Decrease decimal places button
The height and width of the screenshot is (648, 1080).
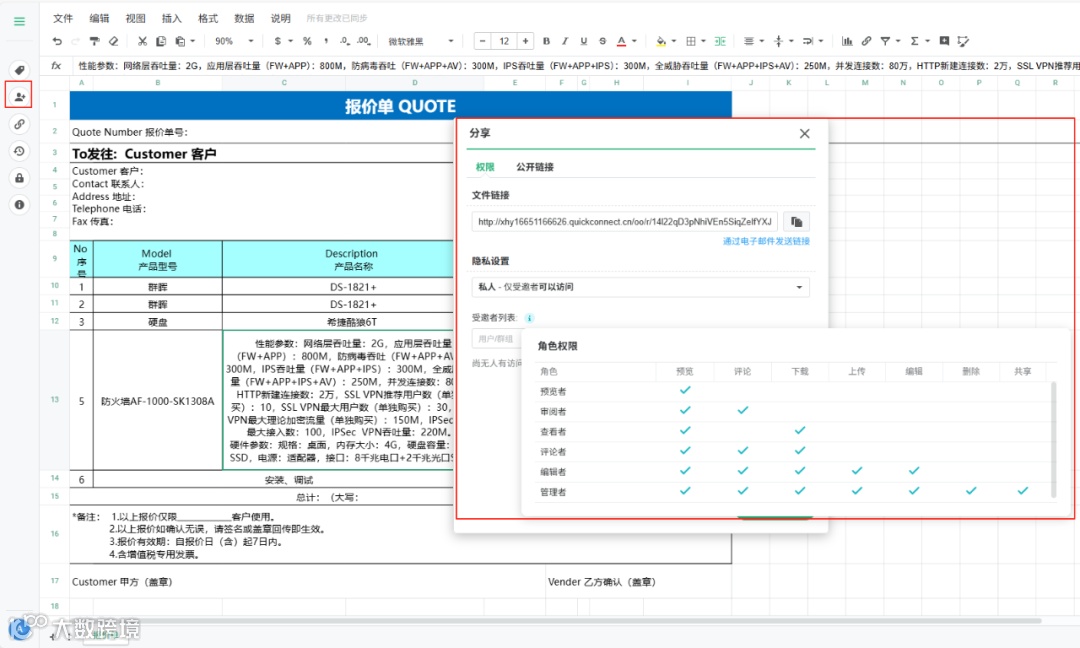(x=345, y=41)
